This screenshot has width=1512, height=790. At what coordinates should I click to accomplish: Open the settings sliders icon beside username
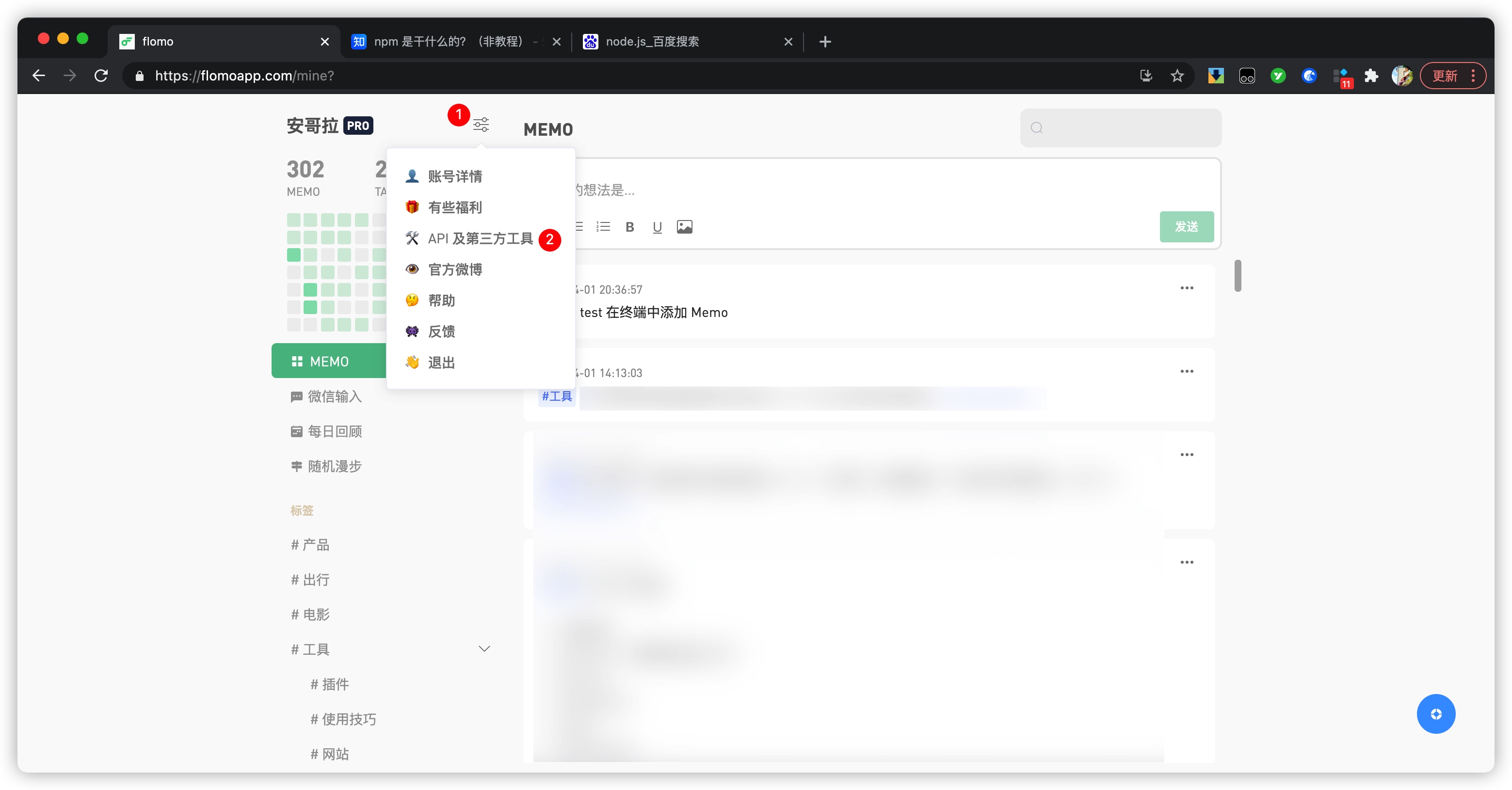481,125
